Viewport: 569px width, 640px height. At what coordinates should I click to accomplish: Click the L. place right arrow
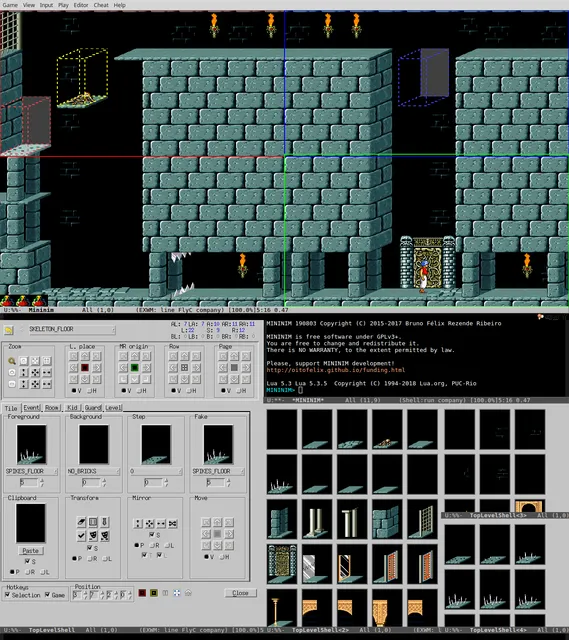(x=96, y=368)
